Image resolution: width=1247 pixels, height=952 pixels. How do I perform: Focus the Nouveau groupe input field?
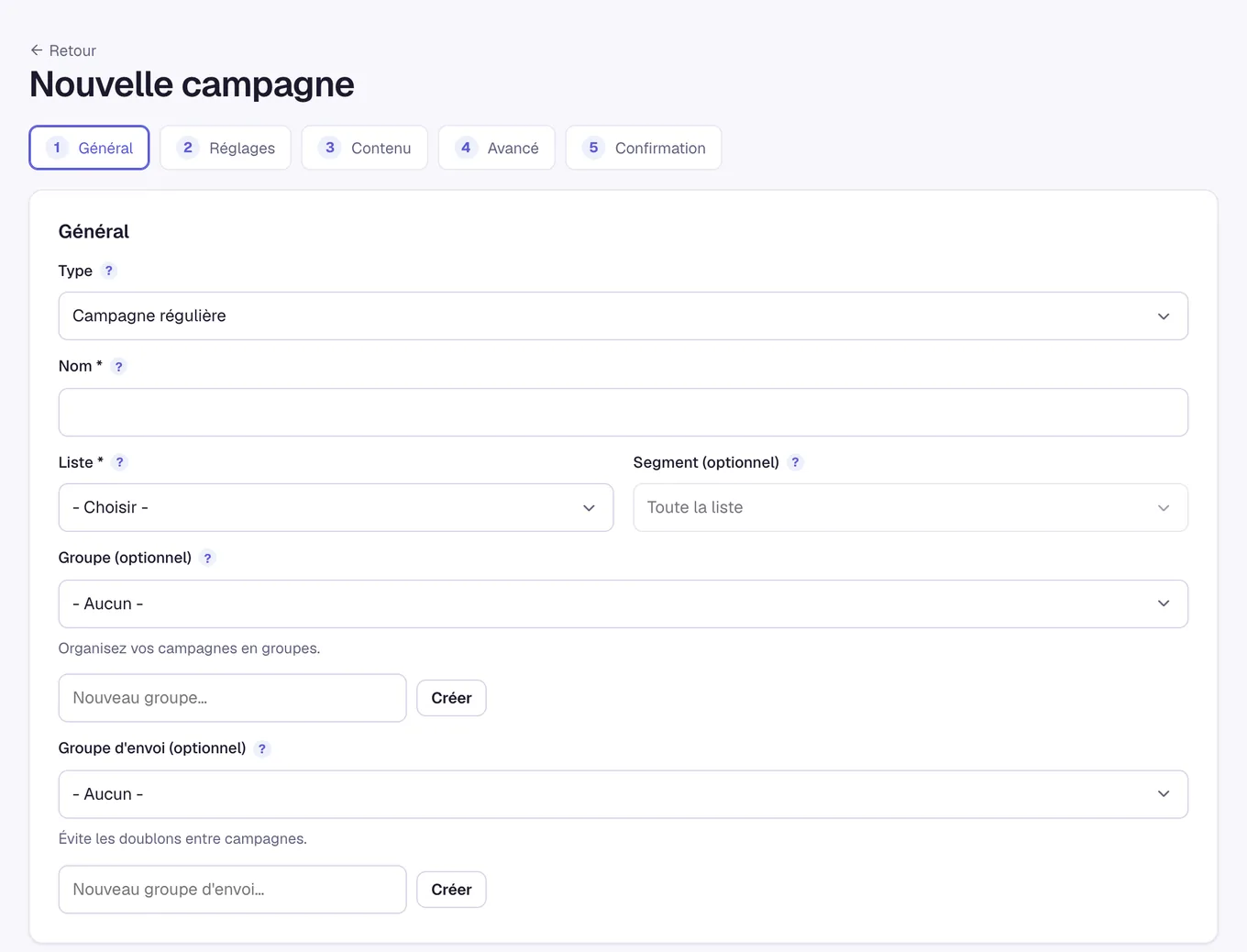(232, 698)
